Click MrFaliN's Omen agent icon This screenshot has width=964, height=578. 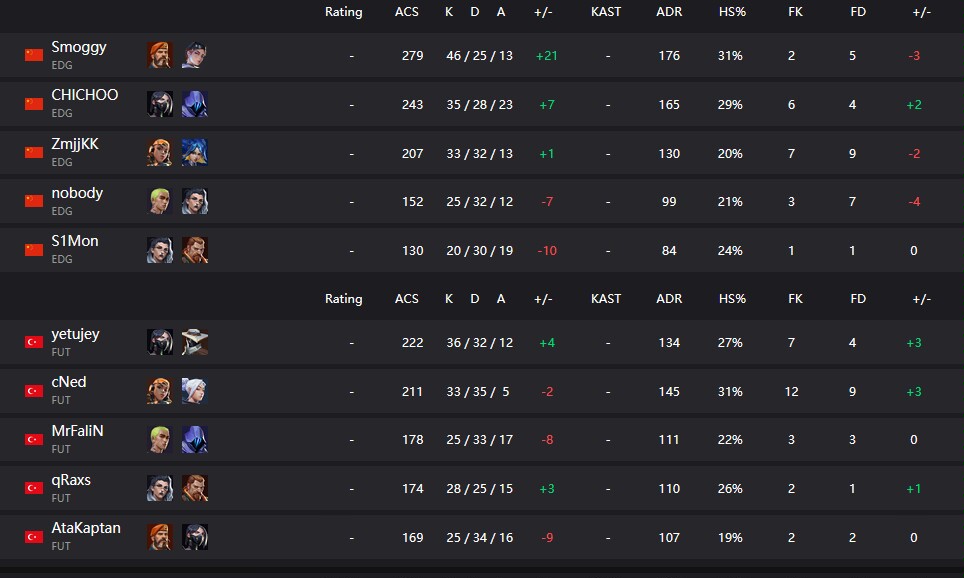pos(194,440)
